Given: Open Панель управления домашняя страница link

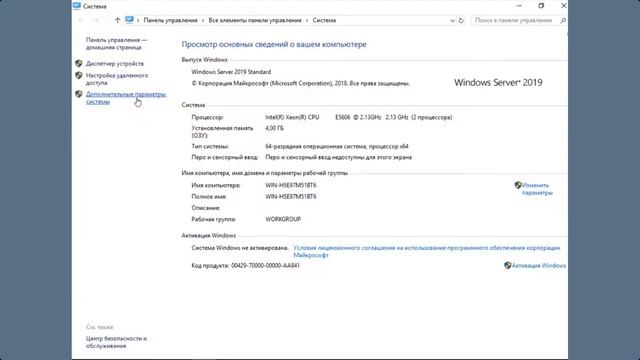Looking at the screenshot, I should point(116,43).
